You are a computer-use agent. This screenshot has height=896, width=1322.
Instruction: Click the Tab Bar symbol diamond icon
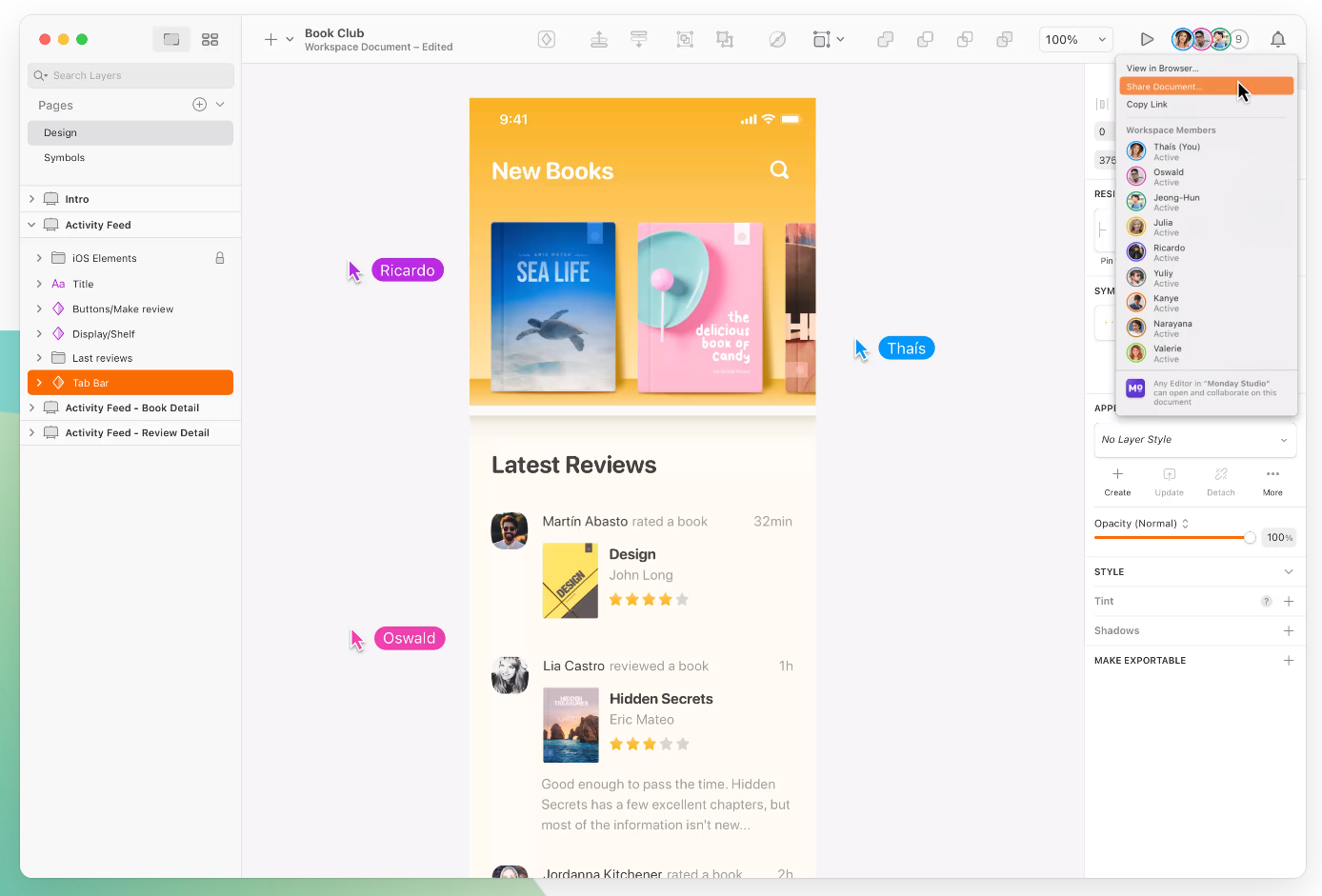click(58, 383)
